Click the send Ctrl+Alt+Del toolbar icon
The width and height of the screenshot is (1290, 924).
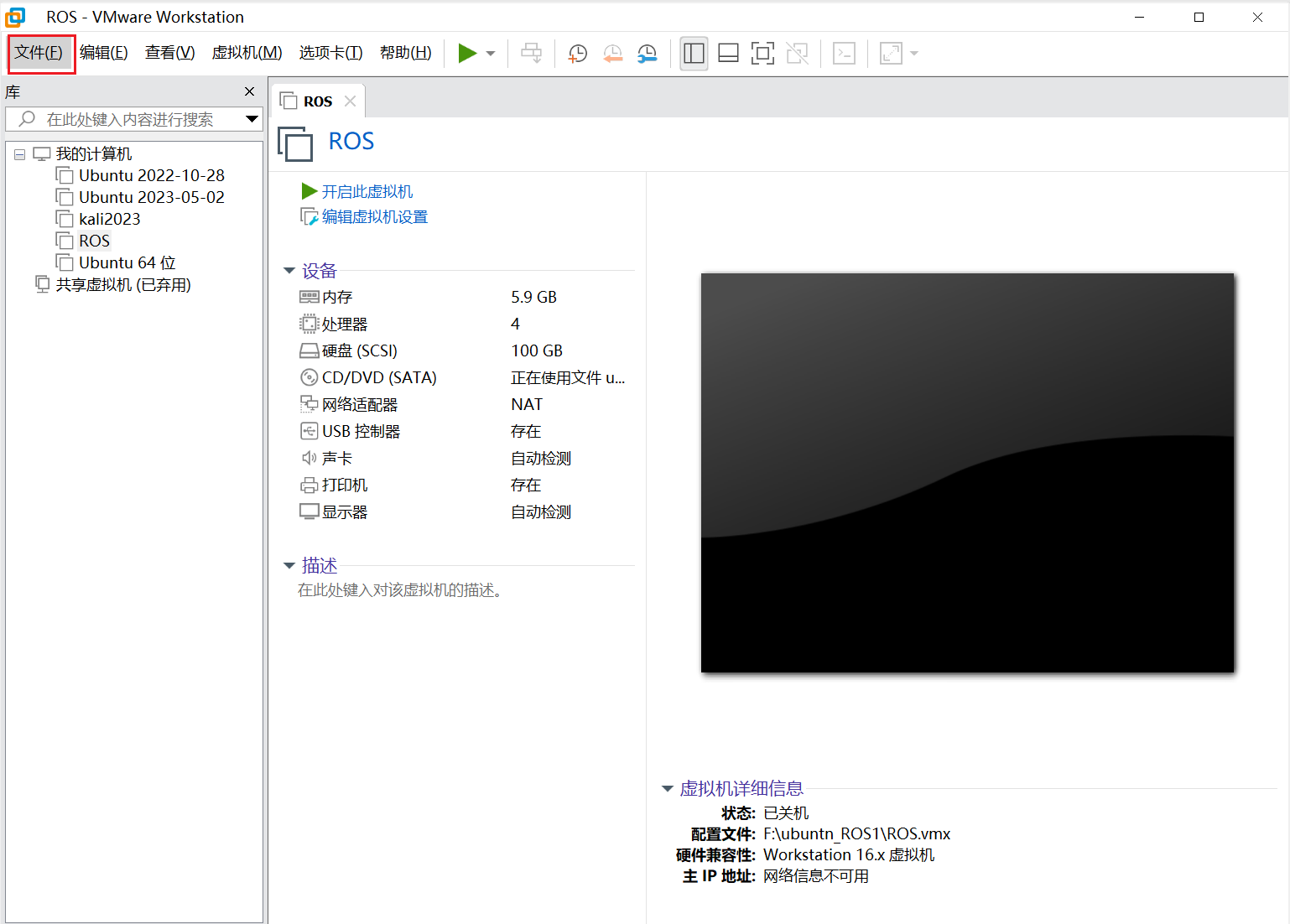(532, 54)
